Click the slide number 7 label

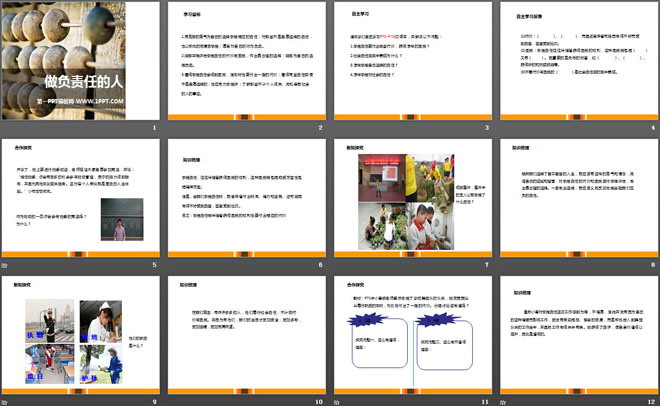coord(487,265)
